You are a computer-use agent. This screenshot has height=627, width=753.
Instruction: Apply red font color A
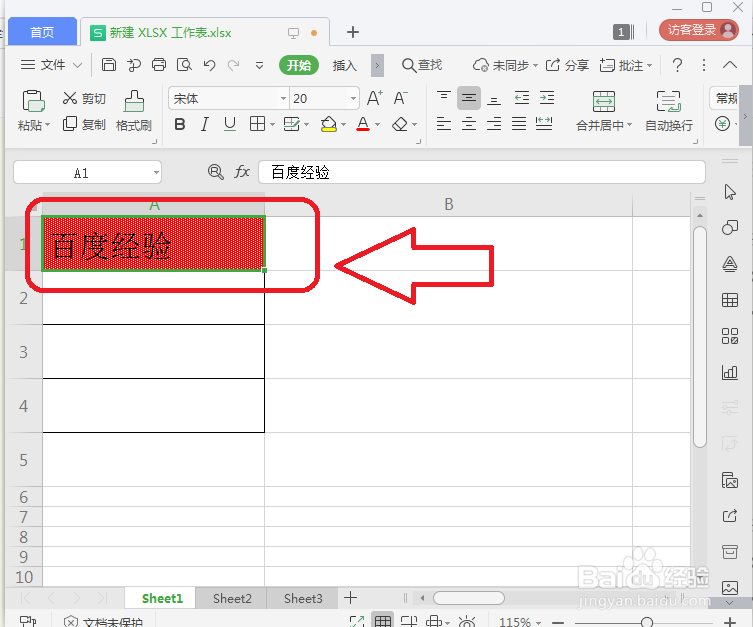[x=363, y=124]
